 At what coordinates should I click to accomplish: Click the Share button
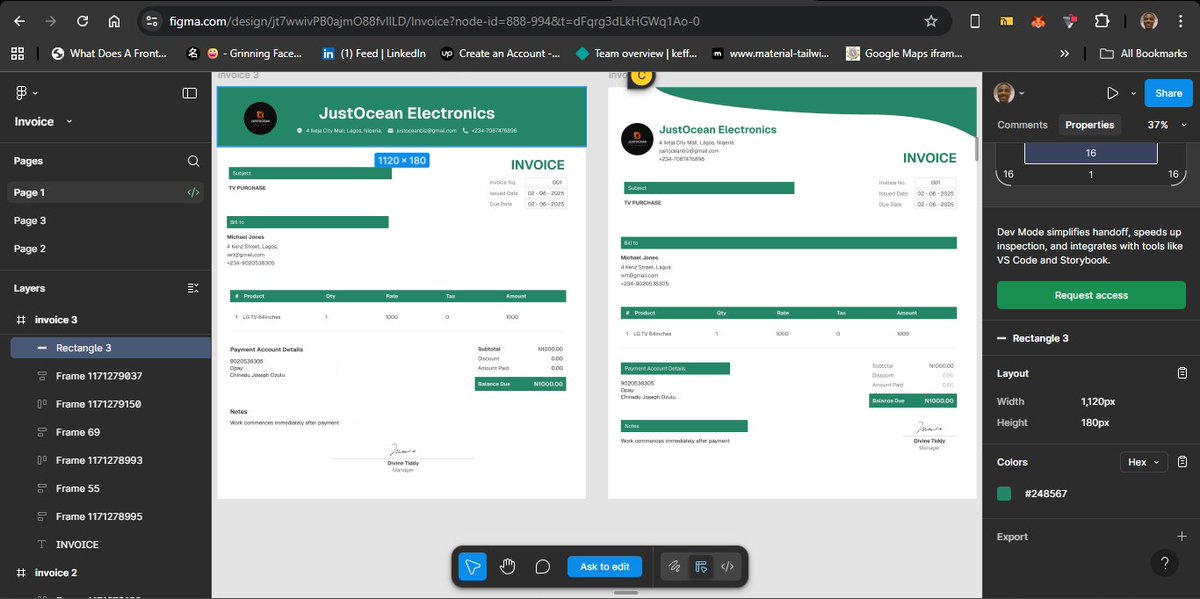tap(1168, 93)
